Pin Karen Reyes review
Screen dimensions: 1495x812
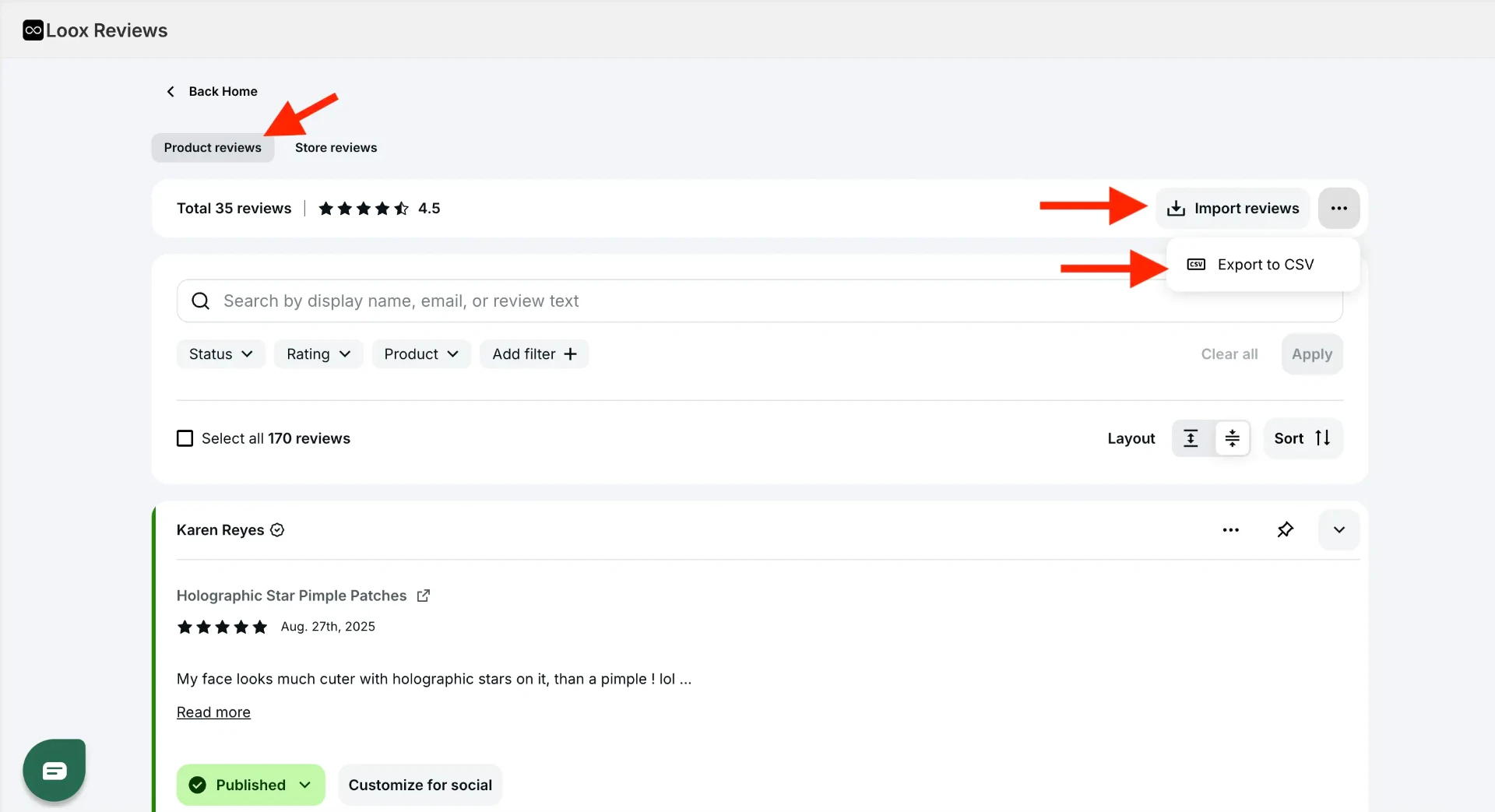tap(1285, 530)
